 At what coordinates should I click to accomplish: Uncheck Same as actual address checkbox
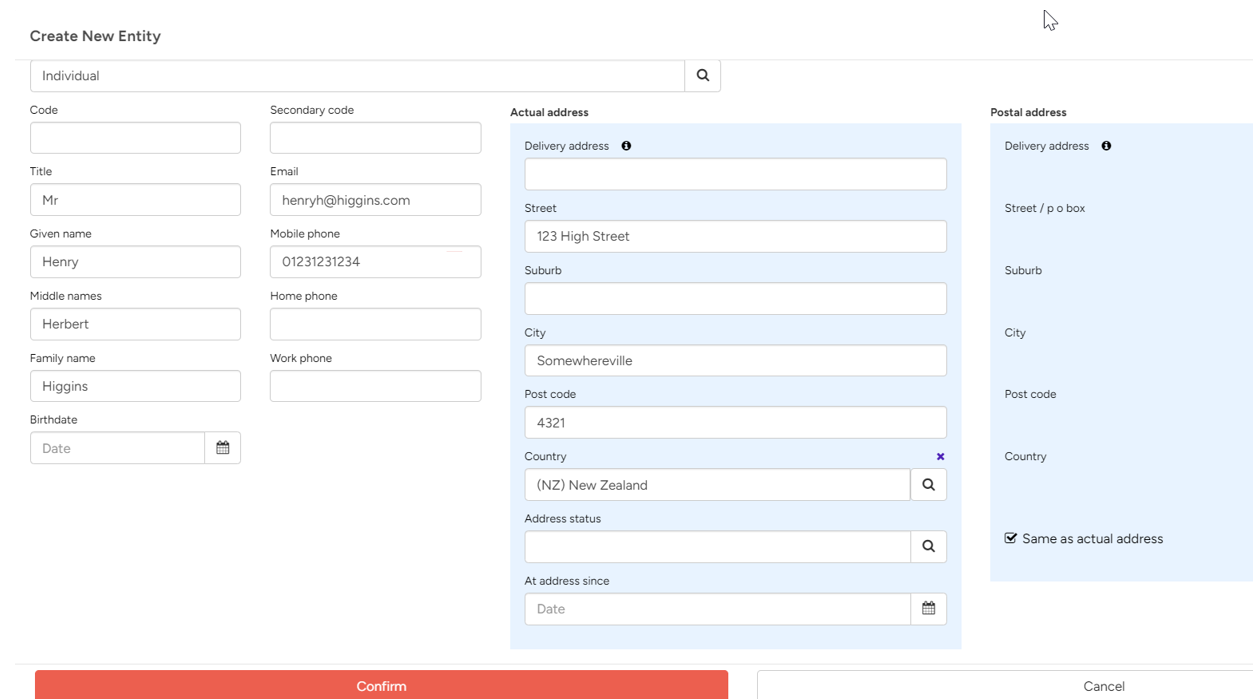[x=1011, y=538]
